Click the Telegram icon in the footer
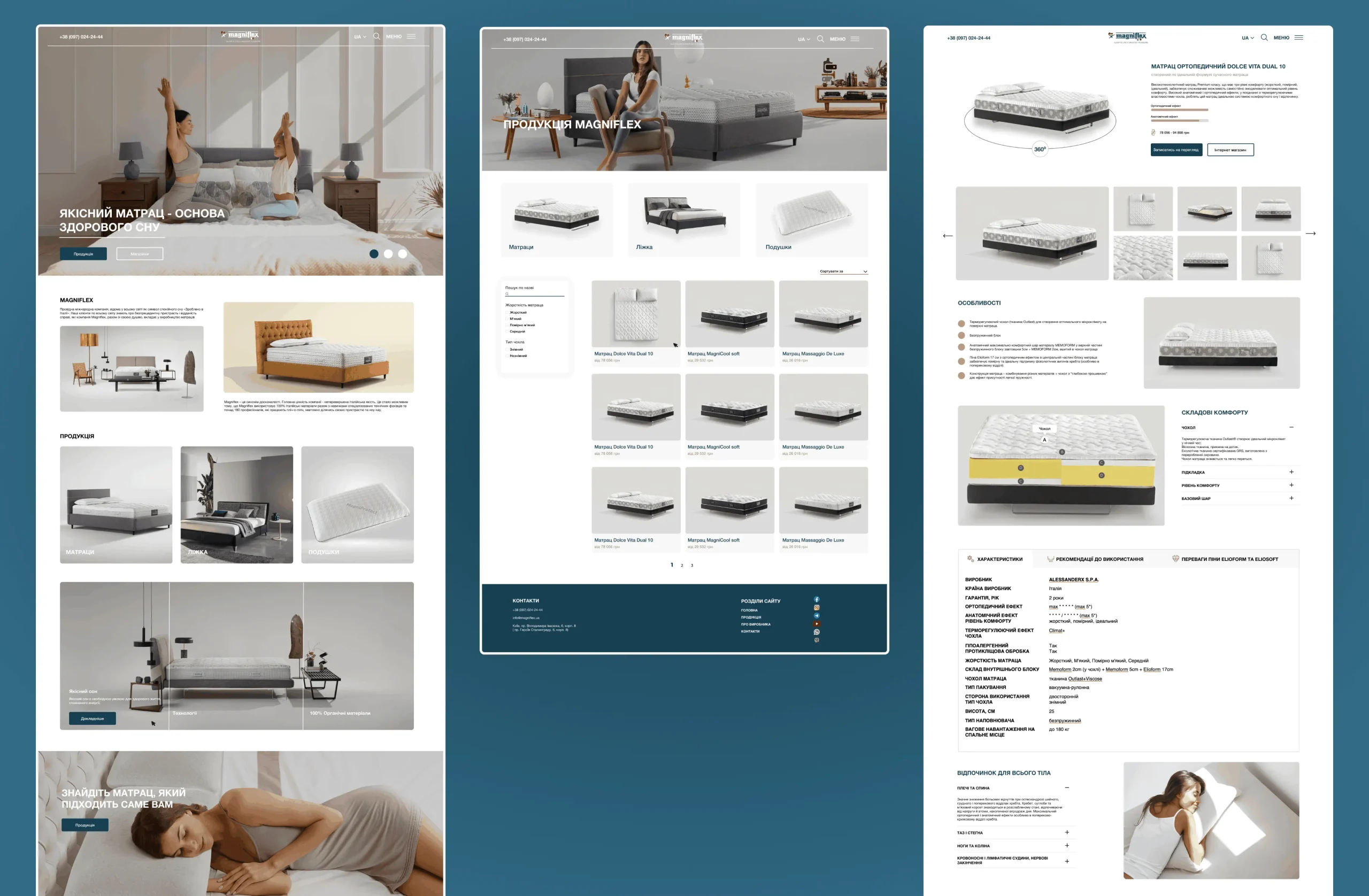This screenshot has width=1369, height=896. click(x=816, y=615)
